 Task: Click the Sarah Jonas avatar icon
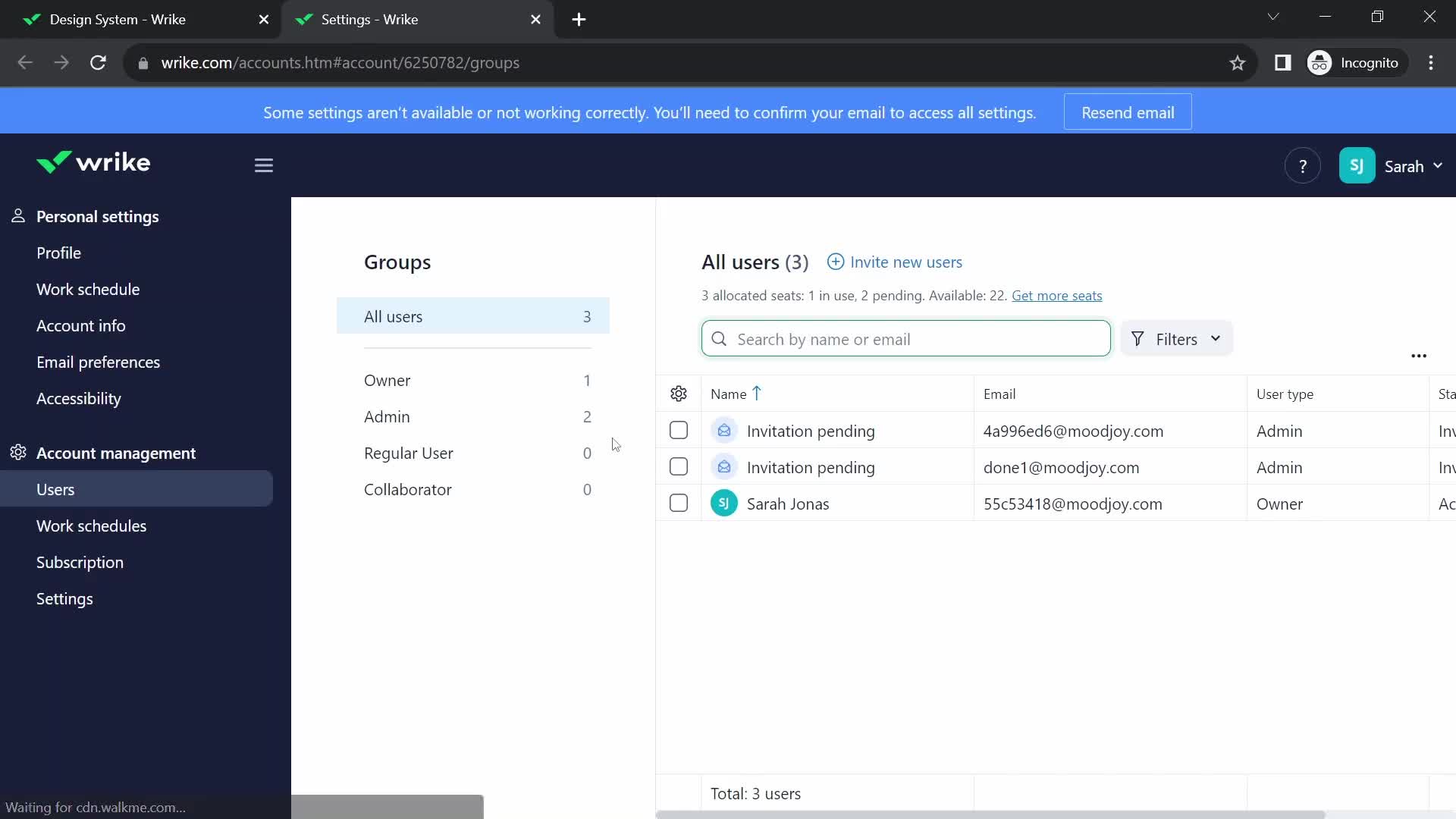[723, 503]
